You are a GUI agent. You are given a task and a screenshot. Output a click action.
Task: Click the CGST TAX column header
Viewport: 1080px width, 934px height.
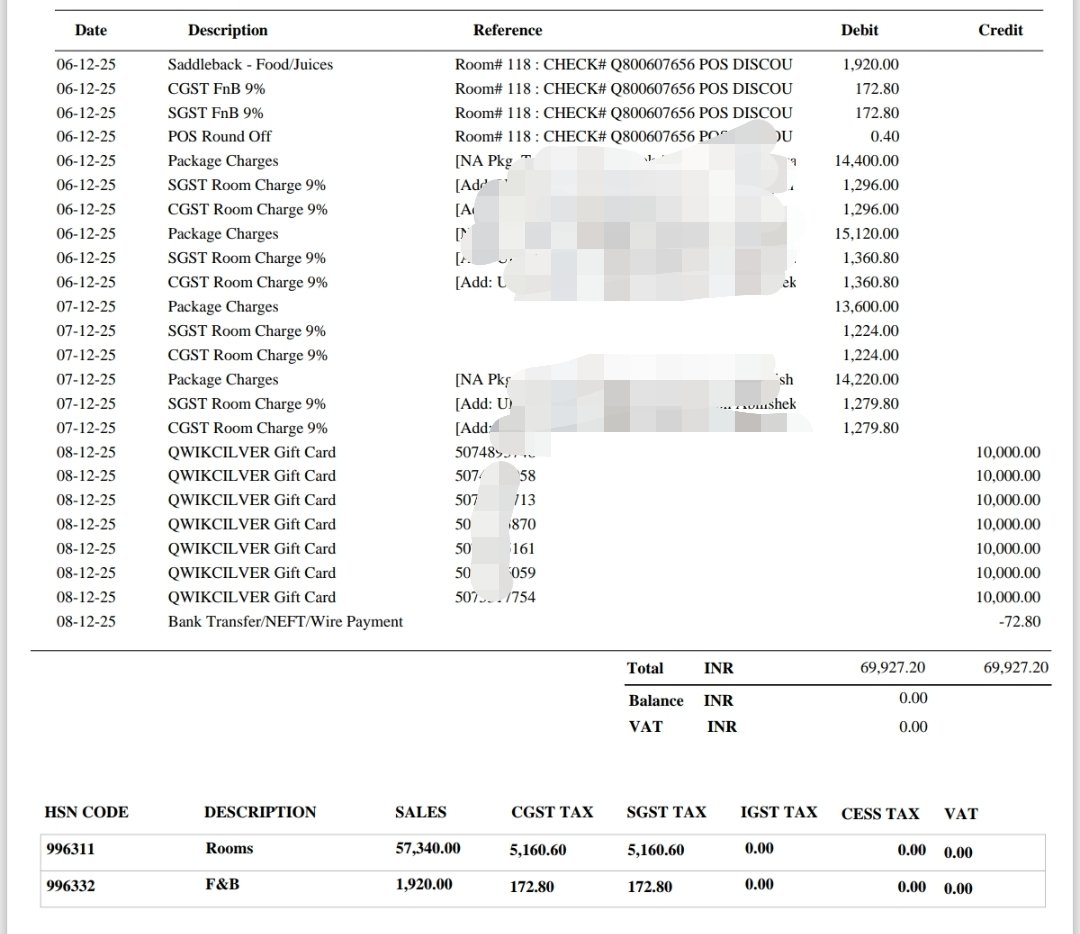click(552, 812)
